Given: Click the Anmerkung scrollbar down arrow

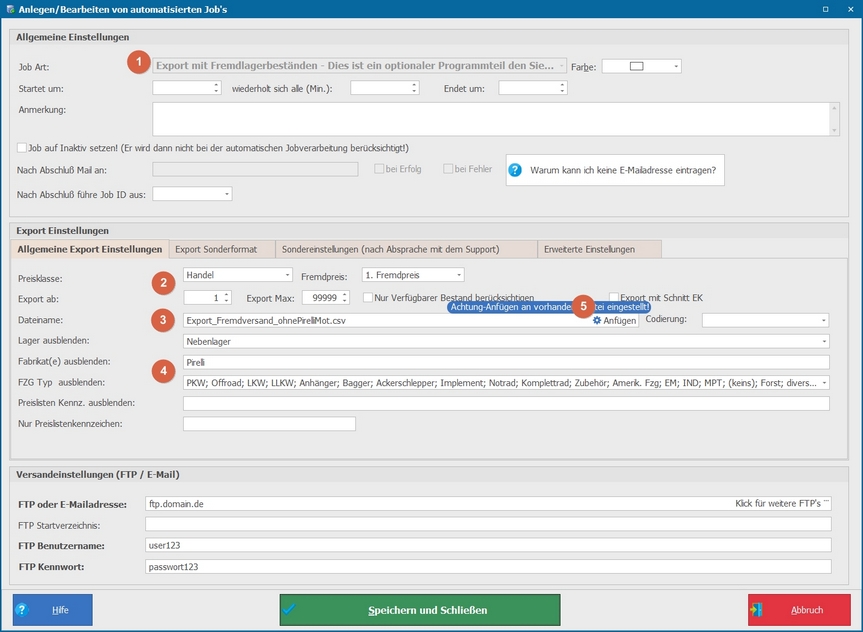Looking at the screenshot, I should 834,130.
